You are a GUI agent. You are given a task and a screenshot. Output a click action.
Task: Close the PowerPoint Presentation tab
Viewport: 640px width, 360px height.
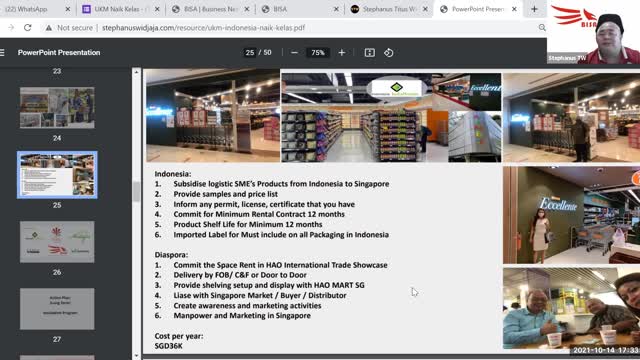coord(514,9)
